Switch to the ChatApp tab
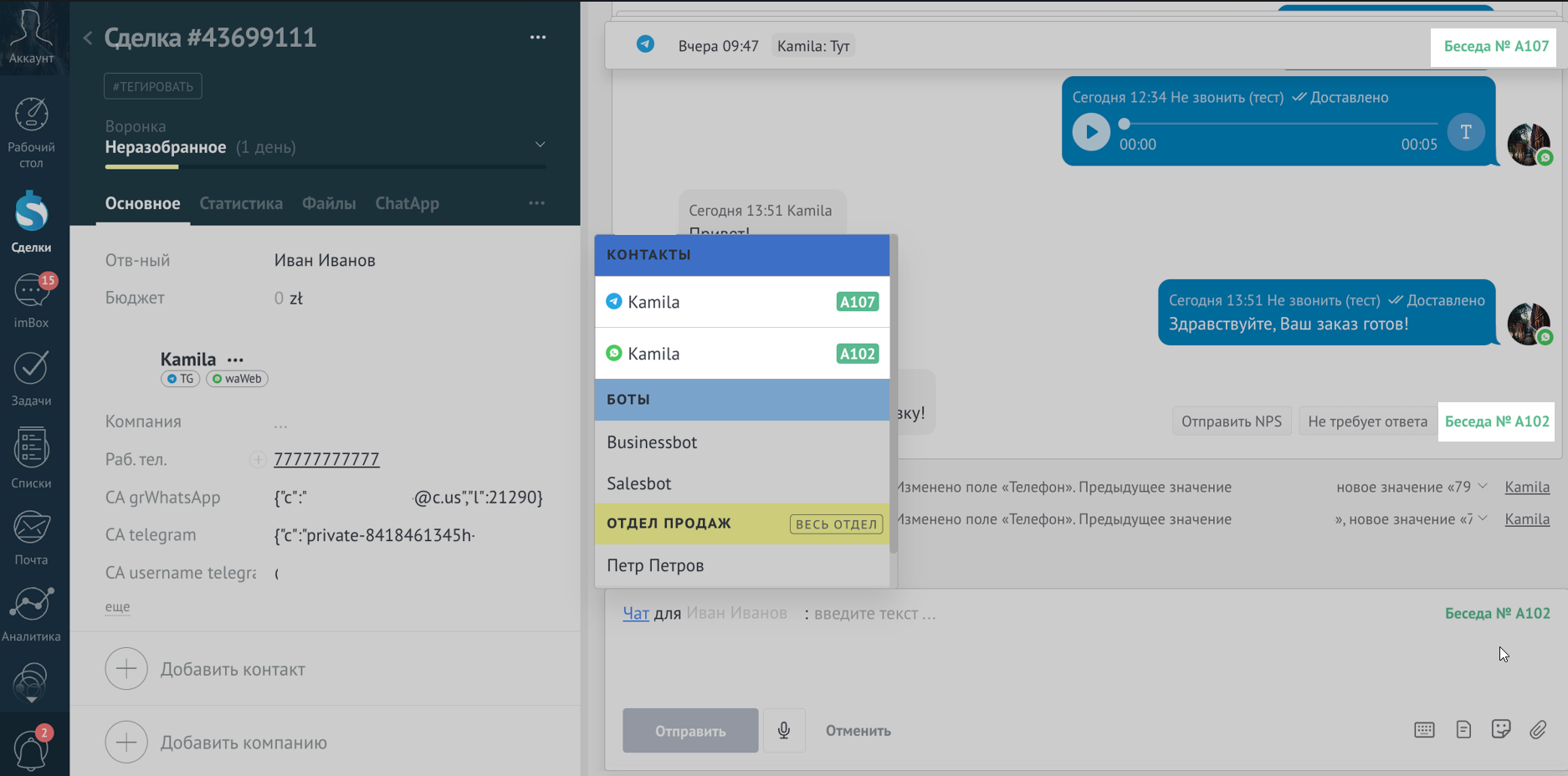The width and height of the screenshot is (1568, 776). [x=407, y=203]
